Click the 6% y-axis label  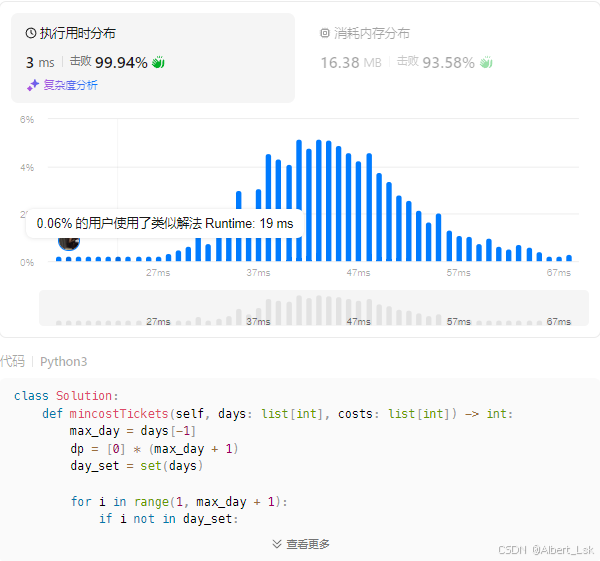coord(27,119)
